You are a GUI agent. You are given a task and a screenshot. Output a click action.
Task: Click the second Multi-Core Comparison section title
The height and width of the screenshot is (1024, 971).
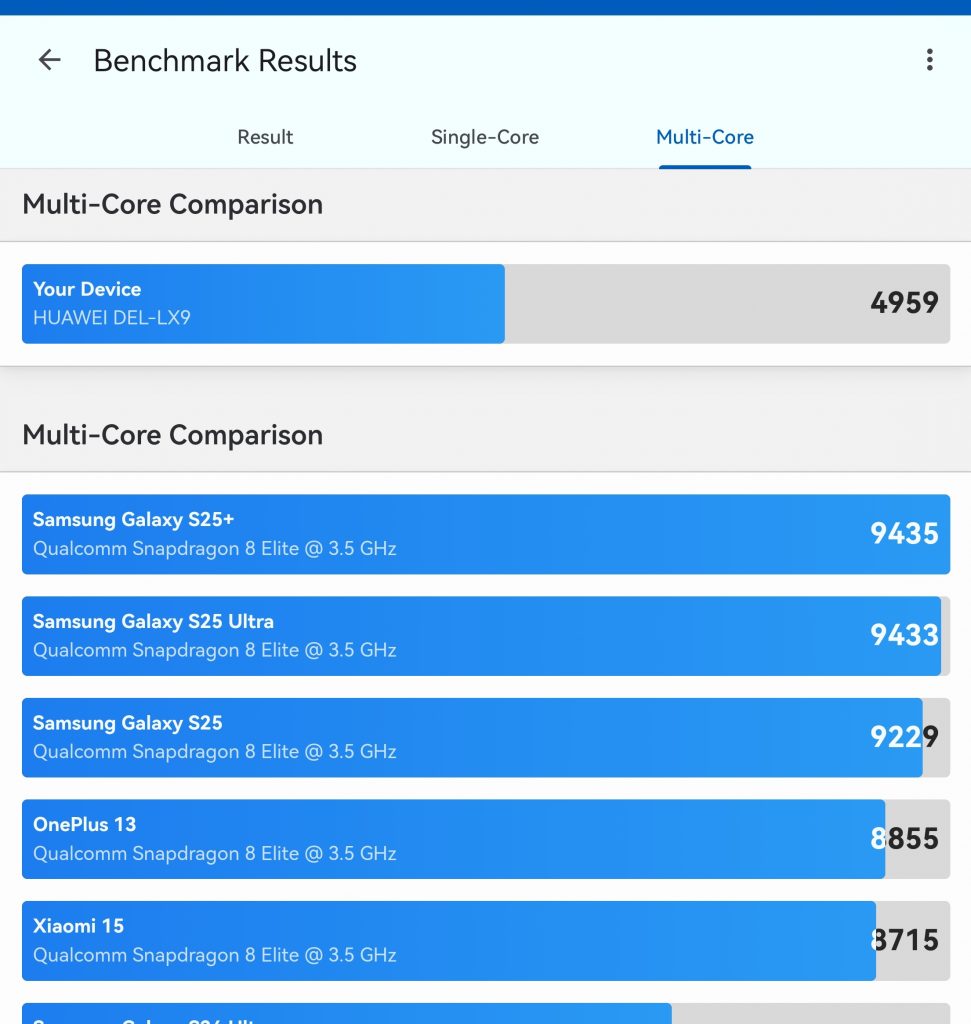(x=172, y=434)
